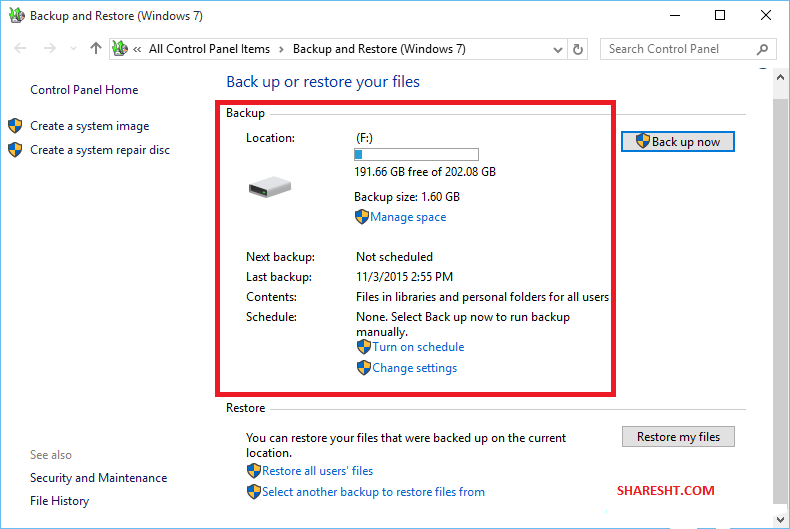This screenshot has height=529, width=790.
Task: Click All Control Panel Items breadcrumb
Action: tap(209, 49)
